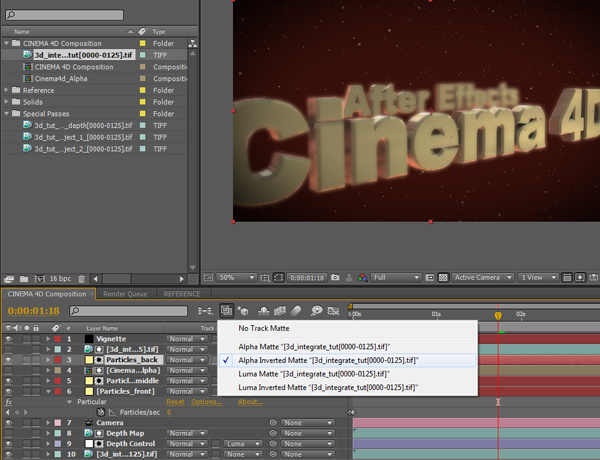Toggle fast previews icon in viewer
The image size is (600, 460).
point(580,277)
